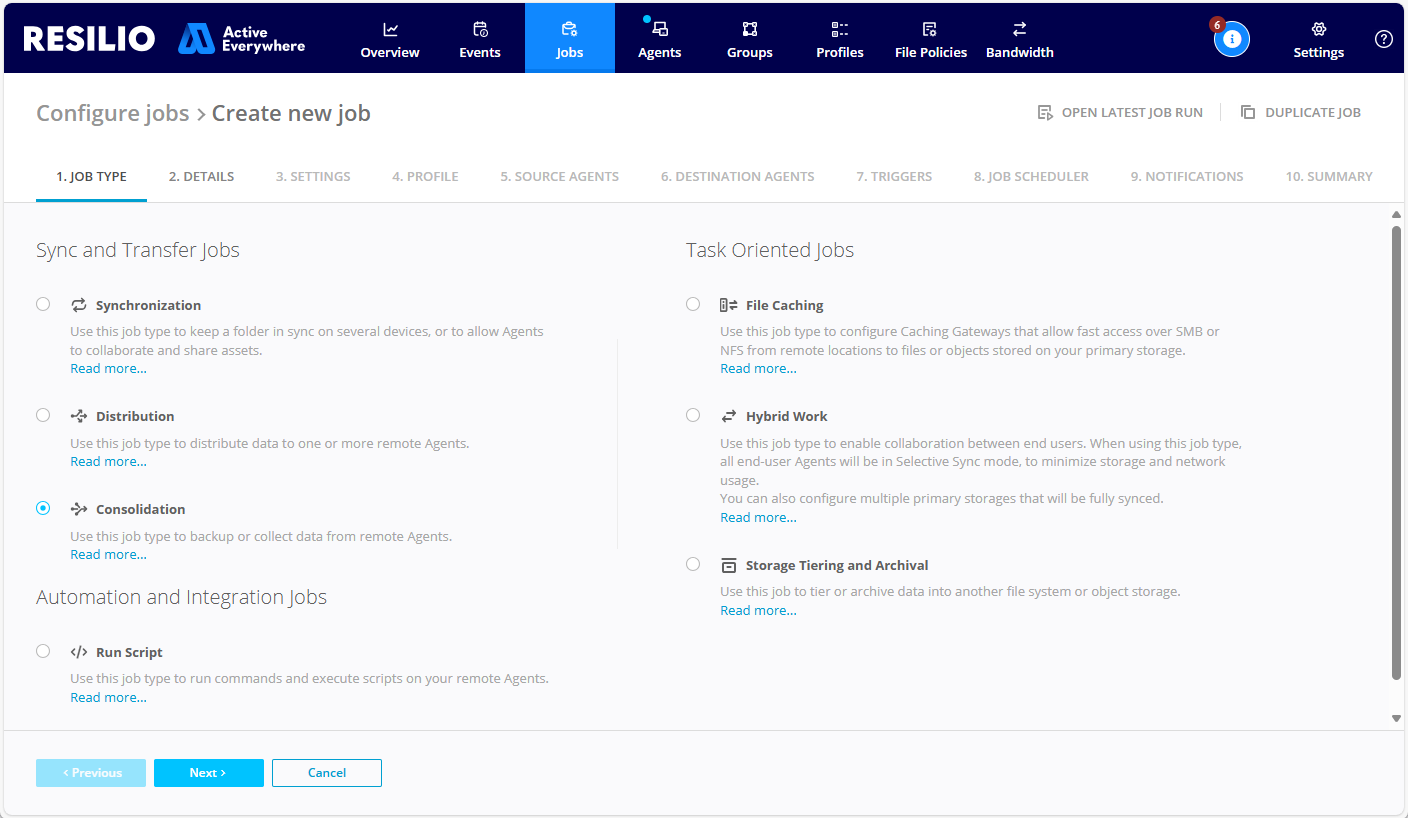Open the Settings gear icon
Image resolution: width=1408 pixels, height=818 pixels.
coord(1318,30)
